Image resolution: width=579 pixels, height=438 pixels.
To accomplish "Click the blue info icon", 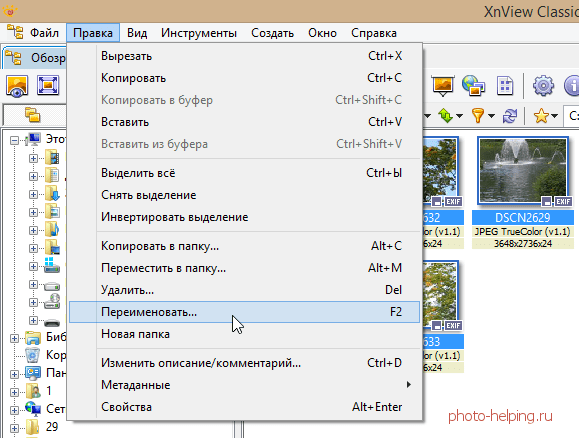I will 572,86.
